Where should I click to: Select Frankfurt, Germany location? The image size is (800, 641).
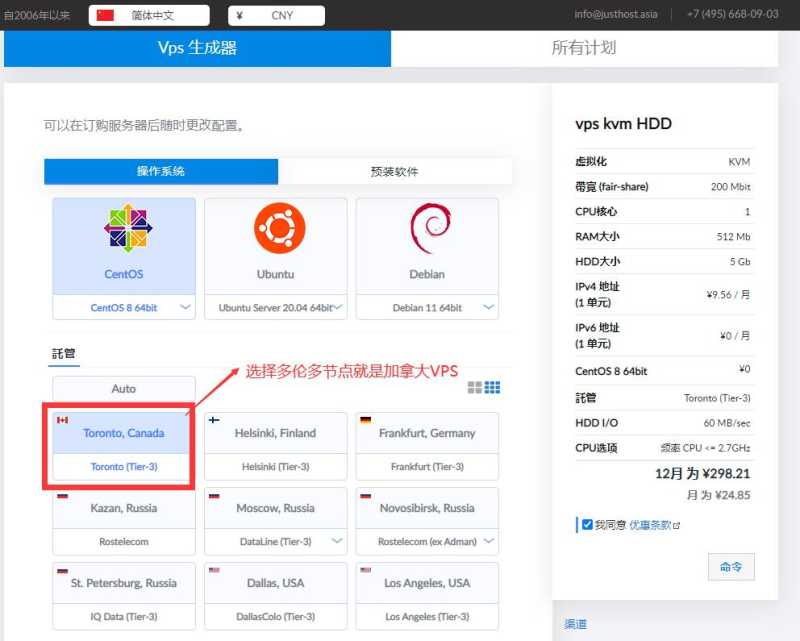pyautogui.click(x=427, y=433)
